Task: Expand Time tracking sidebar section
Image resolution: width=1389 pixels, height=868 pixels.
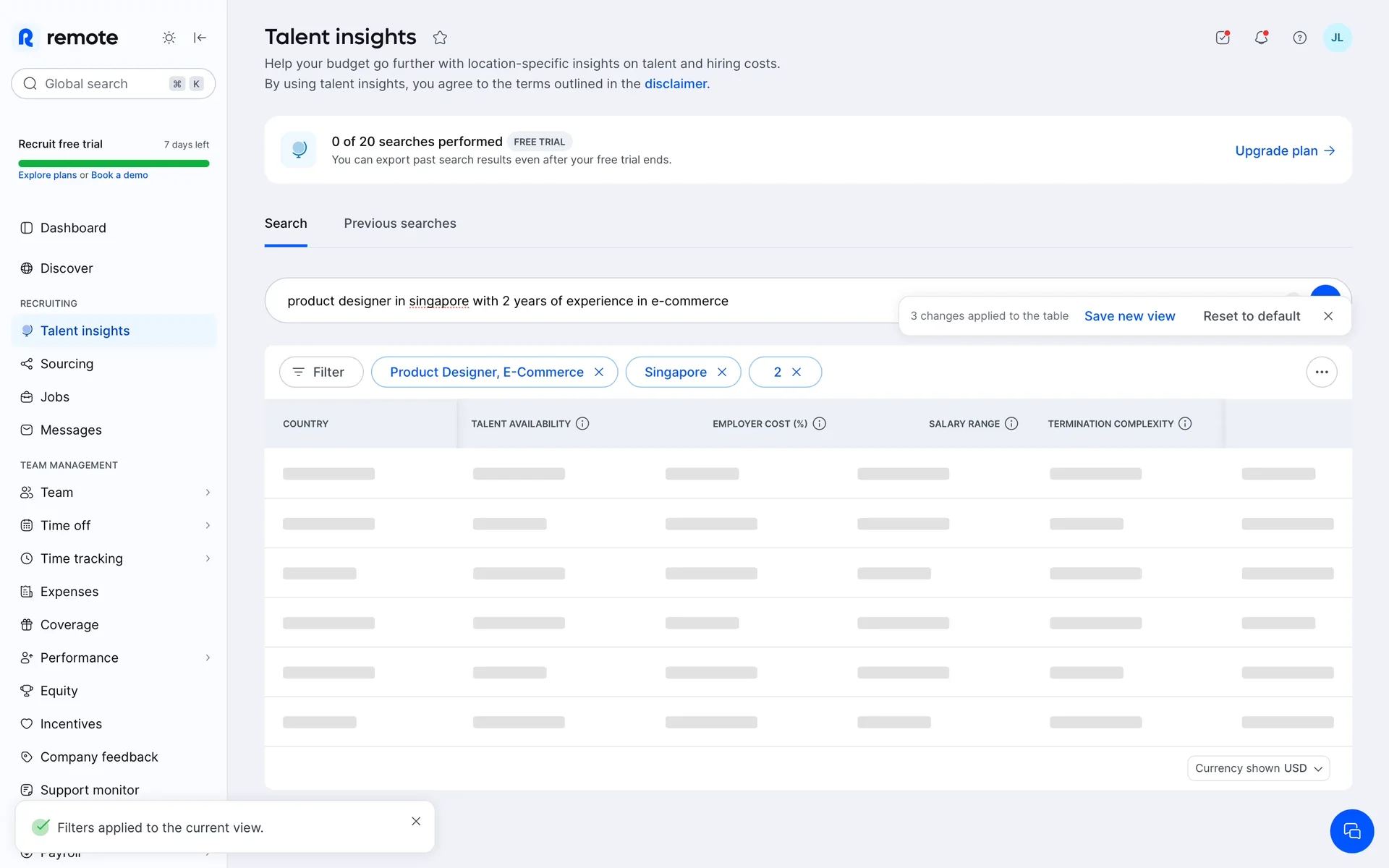Action: point(208,558)
